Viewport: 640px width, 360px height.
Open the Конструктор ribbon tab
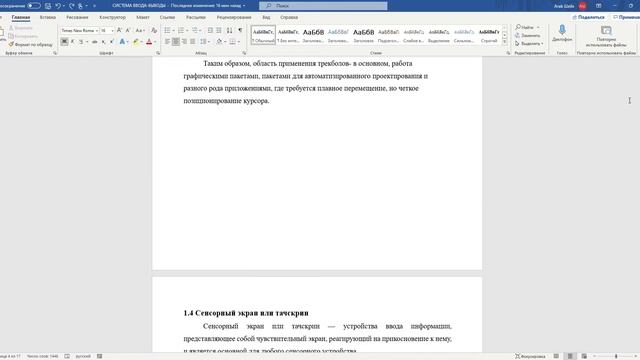[113, 18]
